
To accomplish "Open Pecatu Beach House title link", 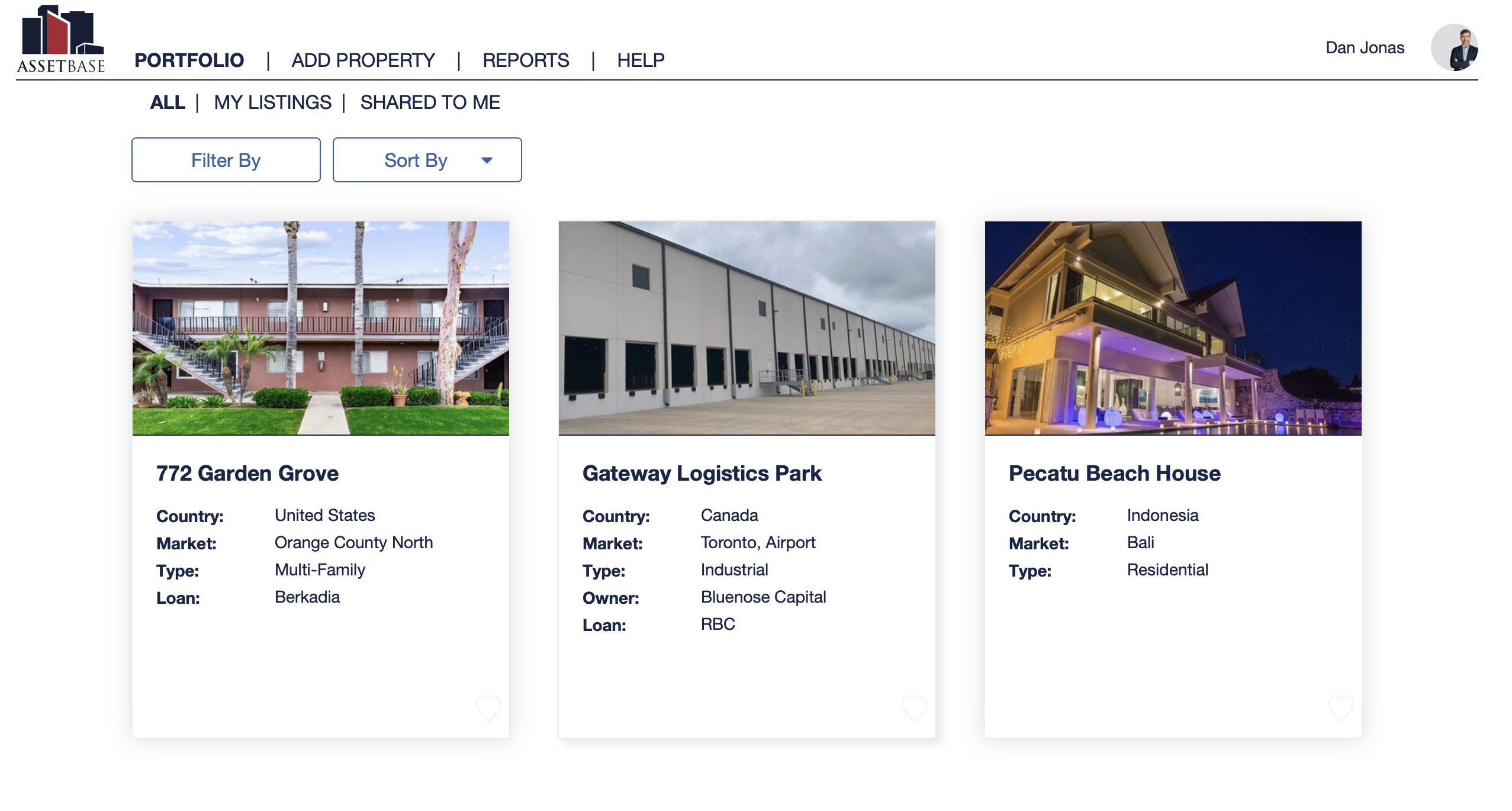I will coord(1114,474).
